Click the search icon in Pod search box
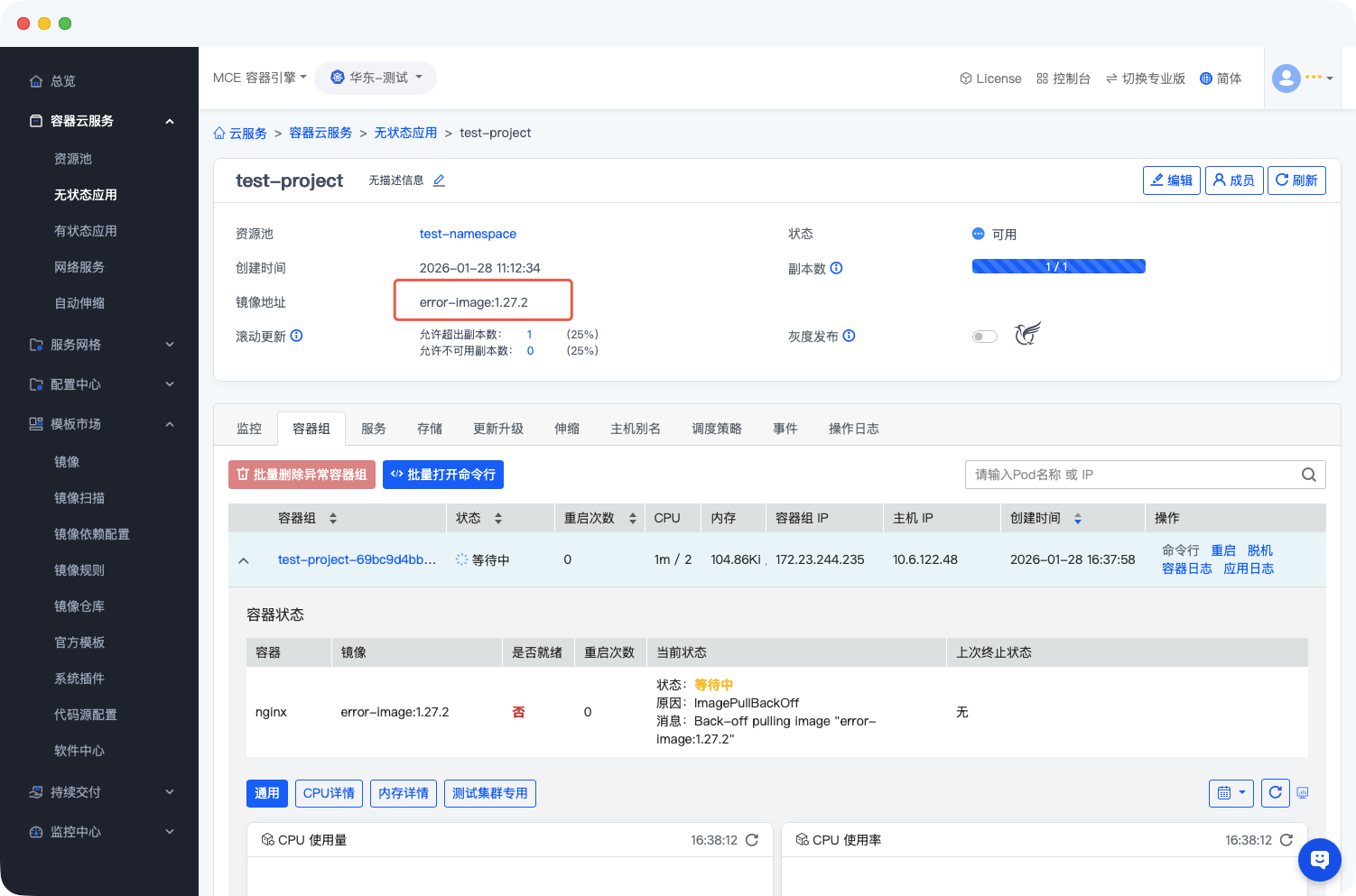The width and height of the screenshot is (1356, 896). pos(1308,475)
